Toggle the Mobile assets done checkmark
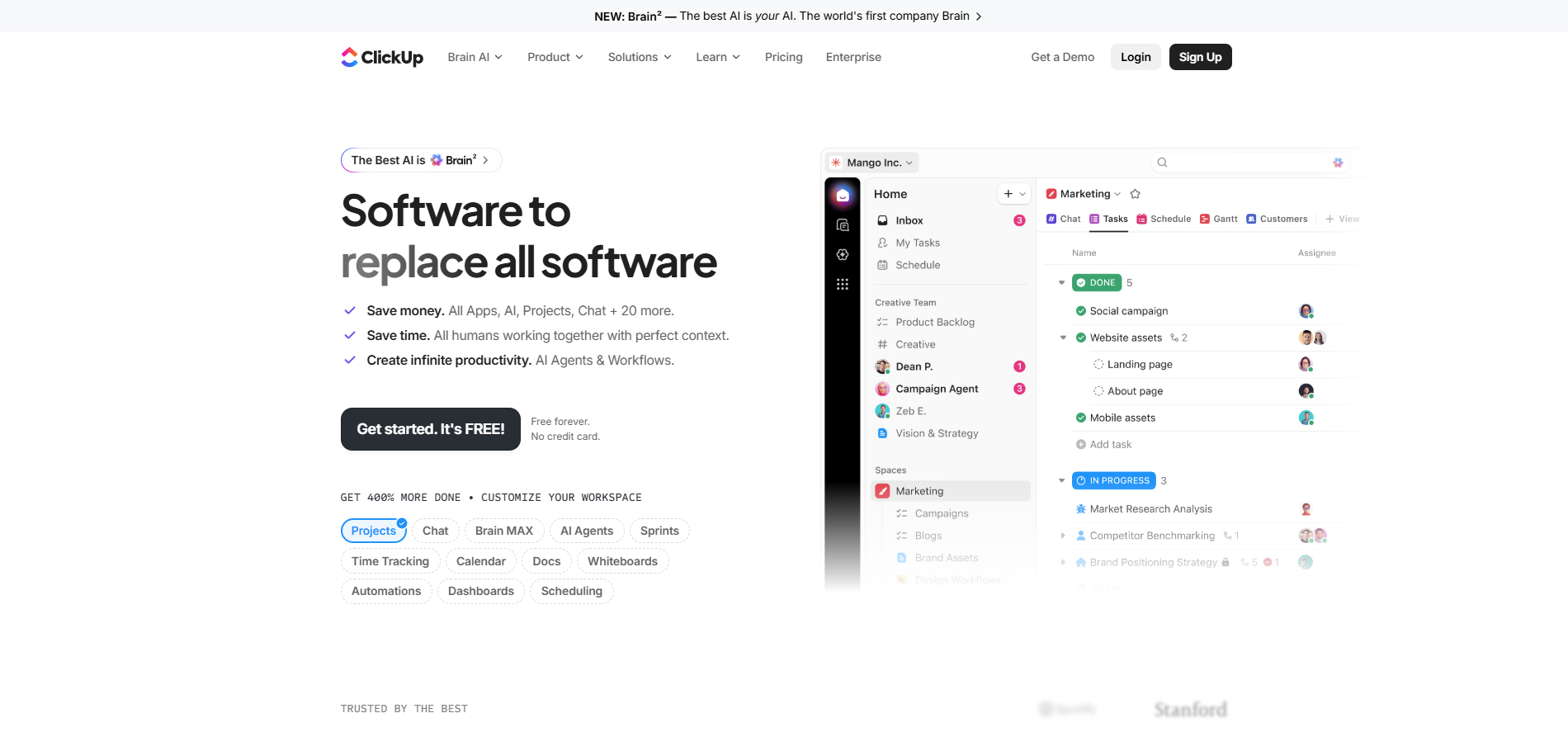 1080,418
